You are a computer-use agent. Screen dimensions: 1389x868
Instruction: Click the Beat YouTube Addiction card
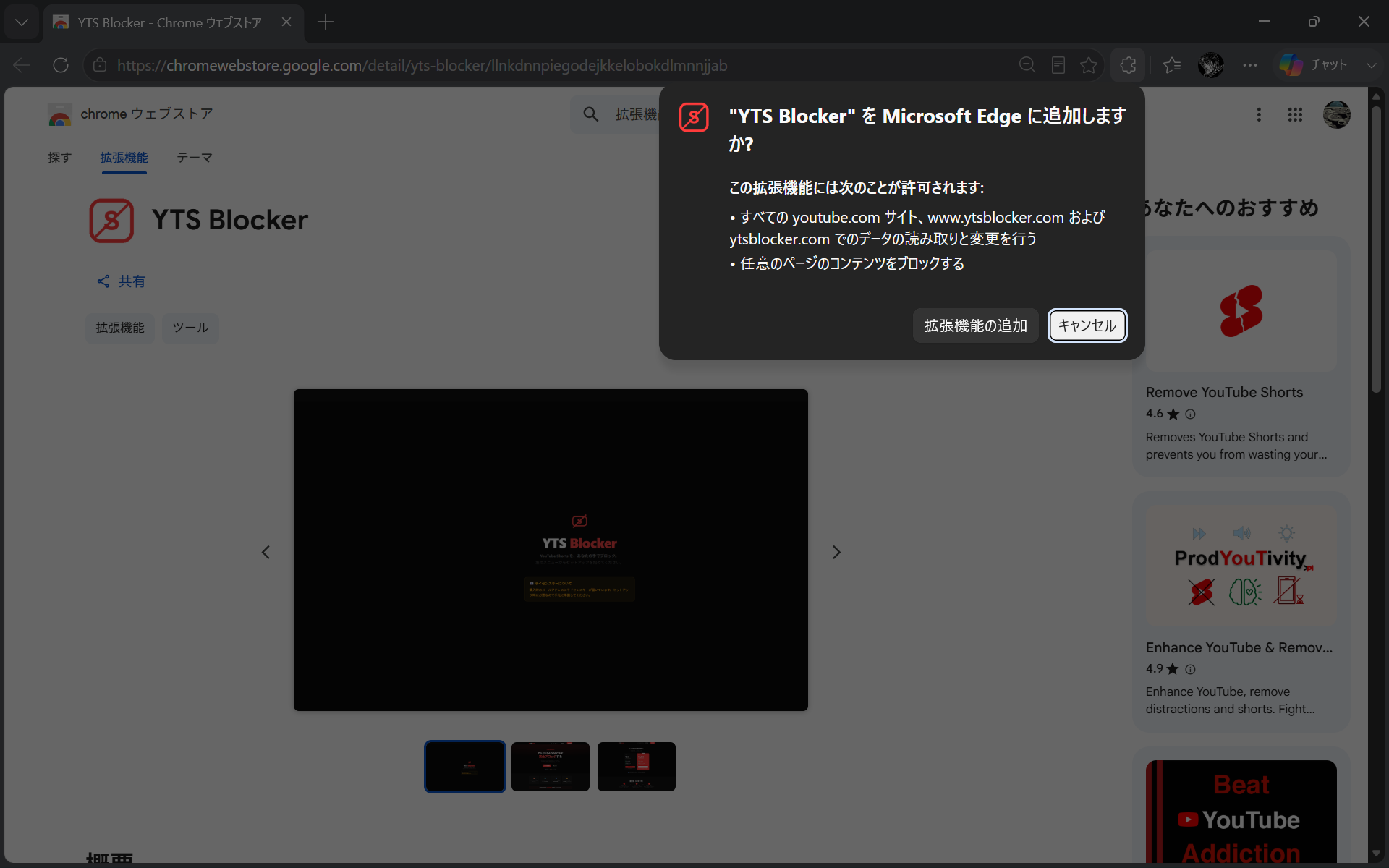click(x=1241, y=812)
